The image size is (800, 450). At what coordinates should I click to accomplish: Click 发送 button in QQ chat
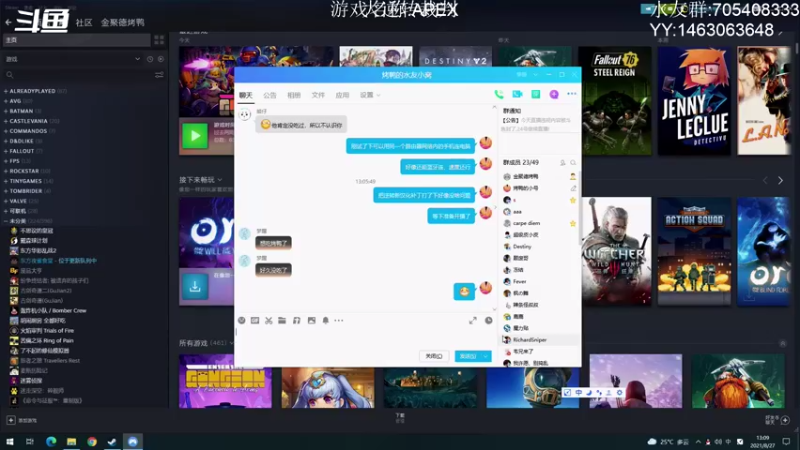[x=467, y=356]
